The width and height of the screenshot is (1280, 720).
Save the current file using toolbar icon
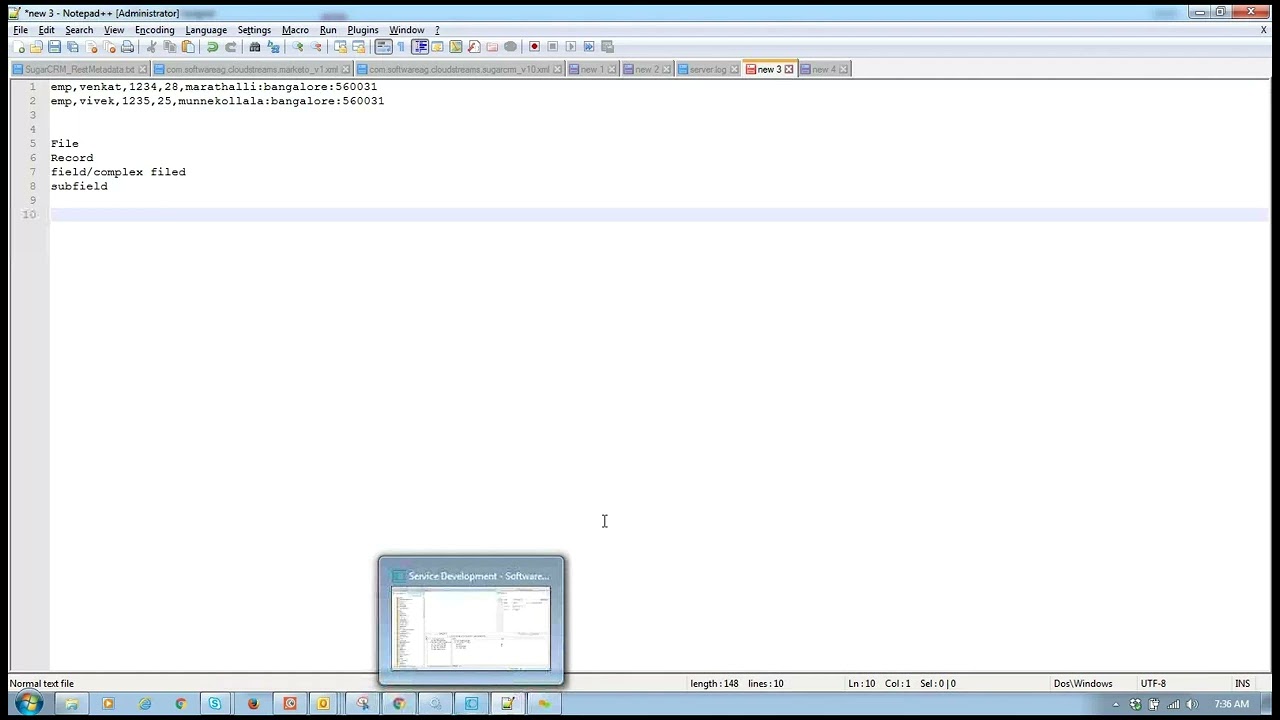pyautogui.click(x=54, y=47)
